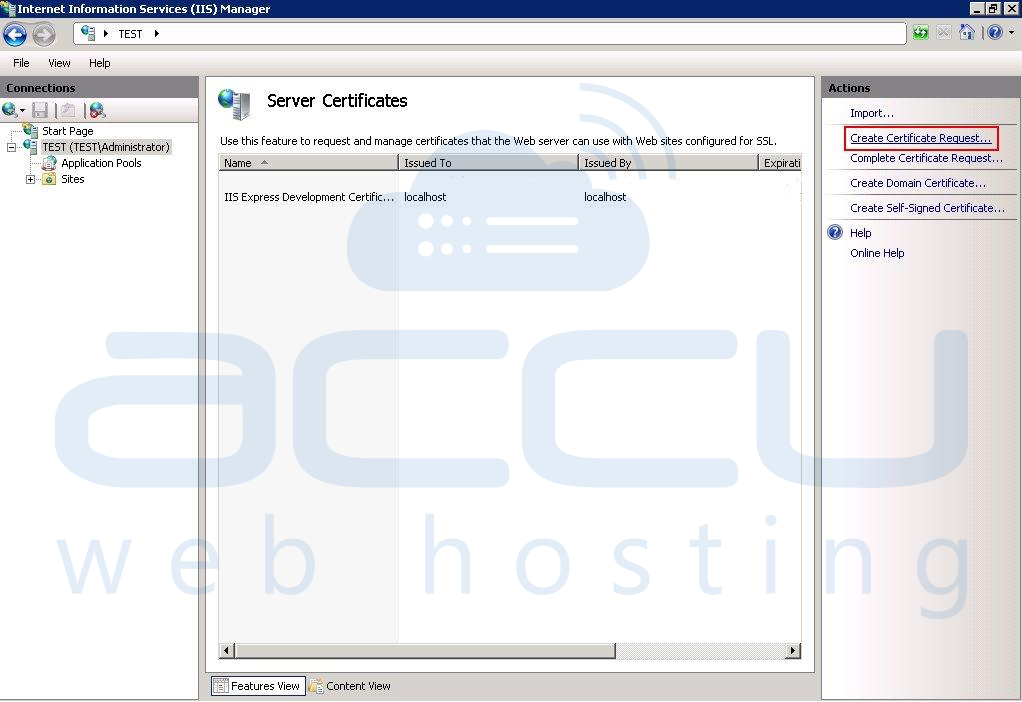Click Import... in Actions pane
The height and width of the screenshot is (702, 1022).
(871, 113)
